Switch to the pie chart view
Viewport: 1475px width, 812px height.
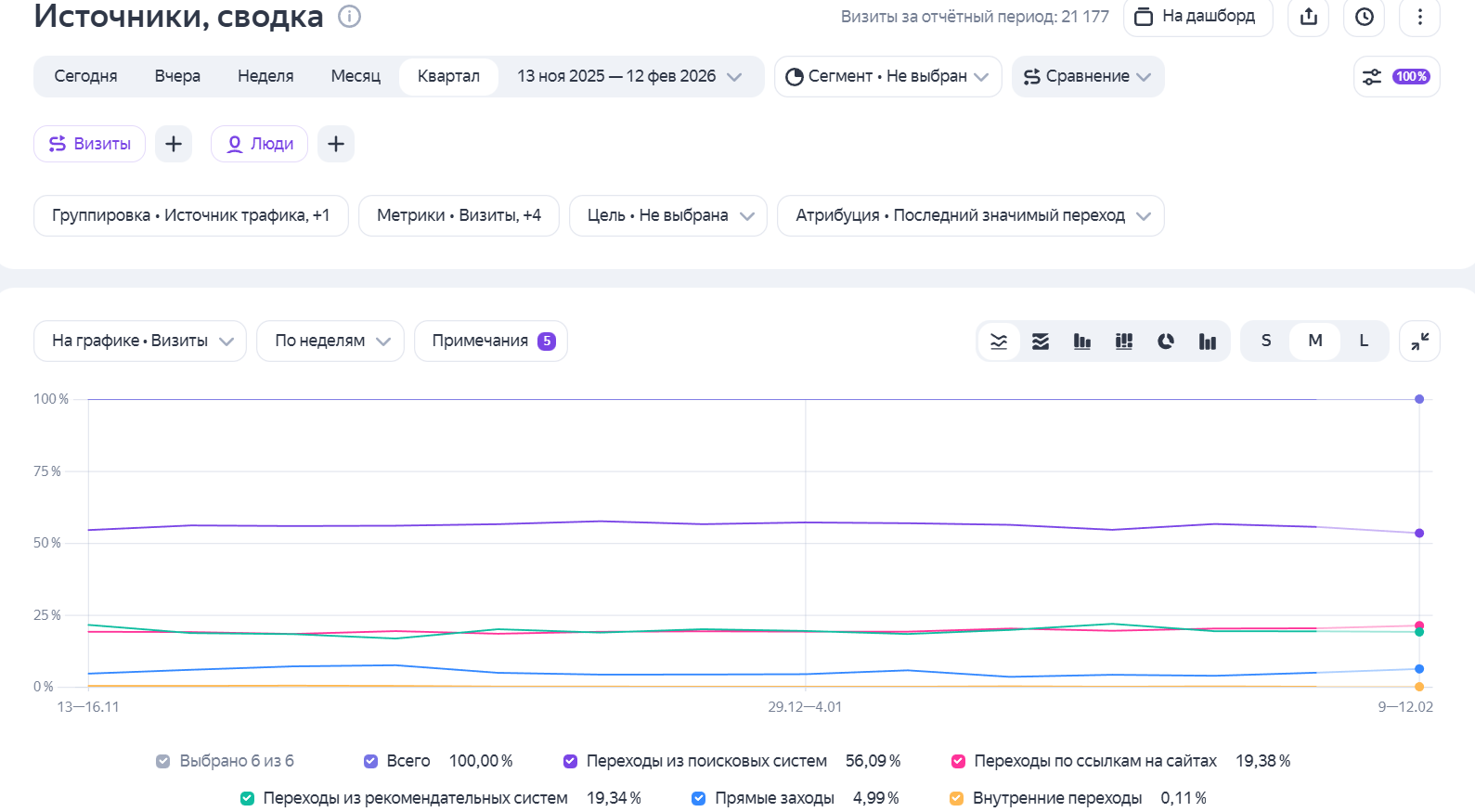coord(1166,342)
